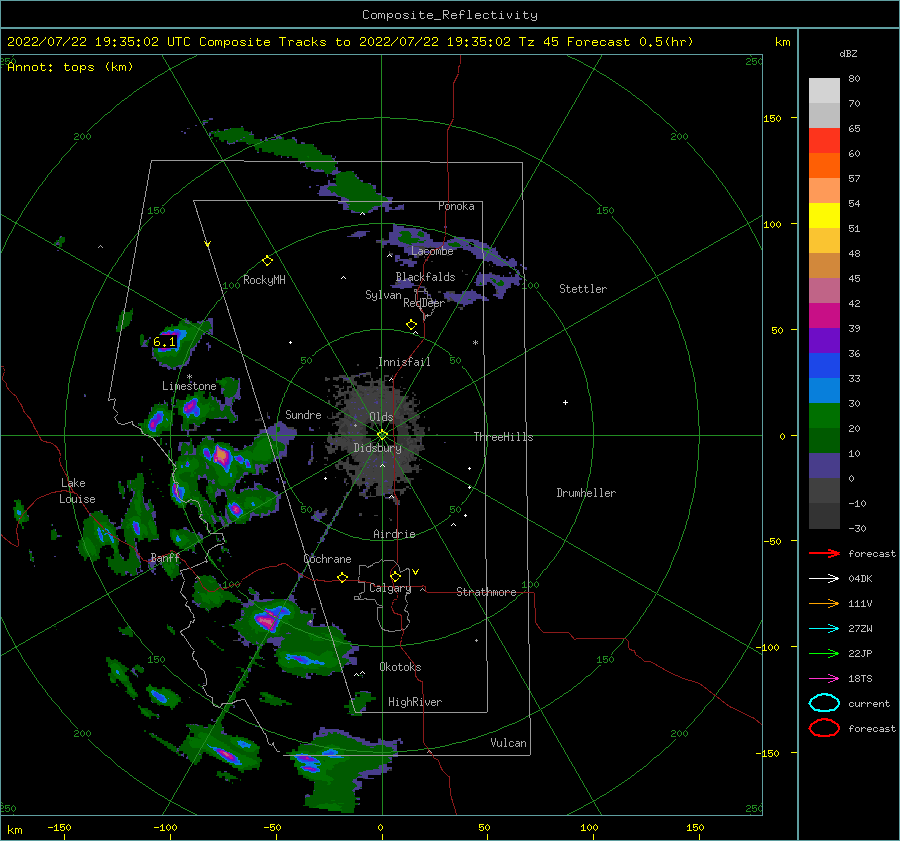Click the 'Tz 45' header text
The width and height of the screenshot is (900, 841).
pyautogui.click(x=538, y=42)
